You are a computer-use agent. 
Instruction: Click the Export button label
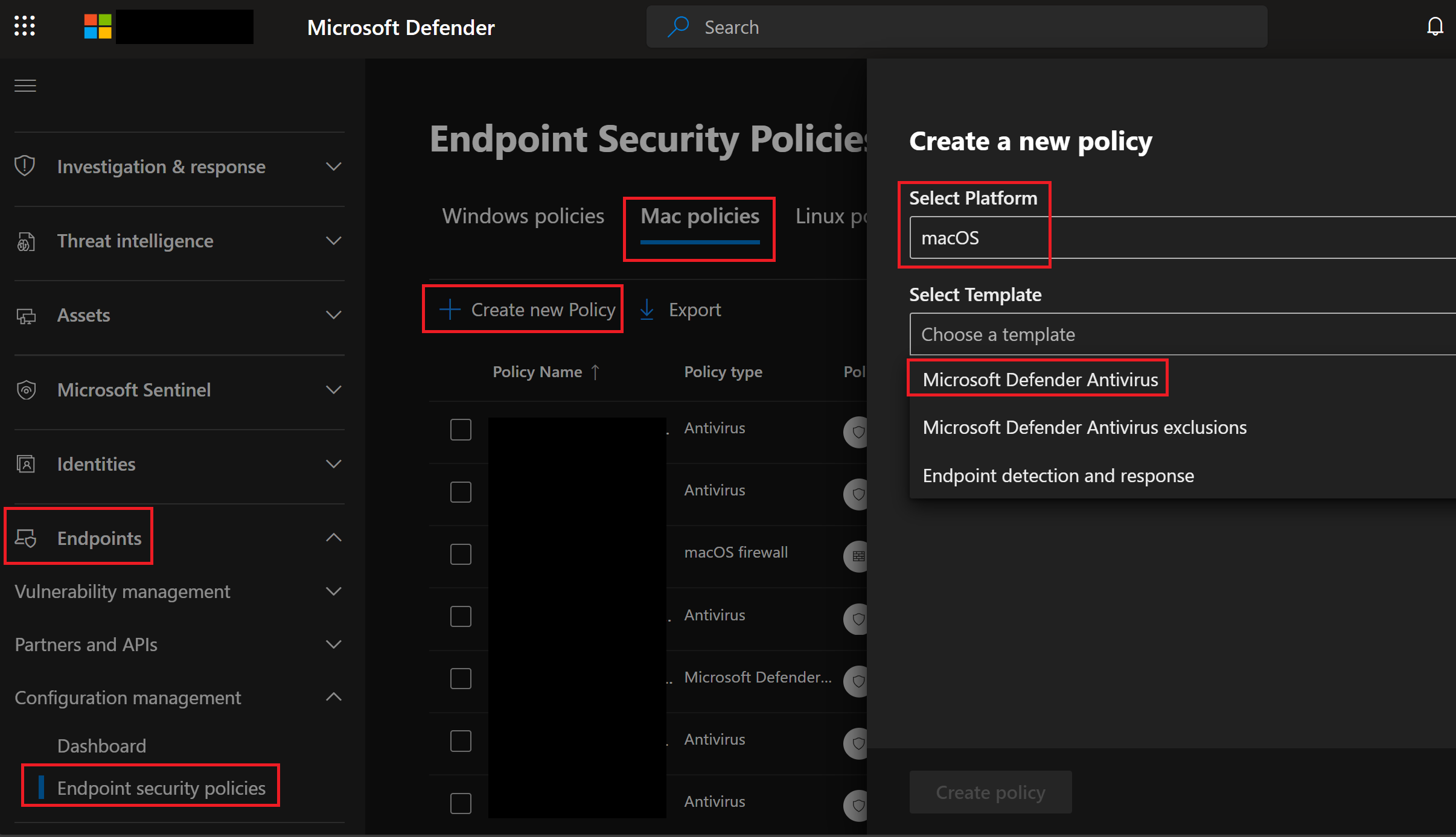click(x=695, y=310)
